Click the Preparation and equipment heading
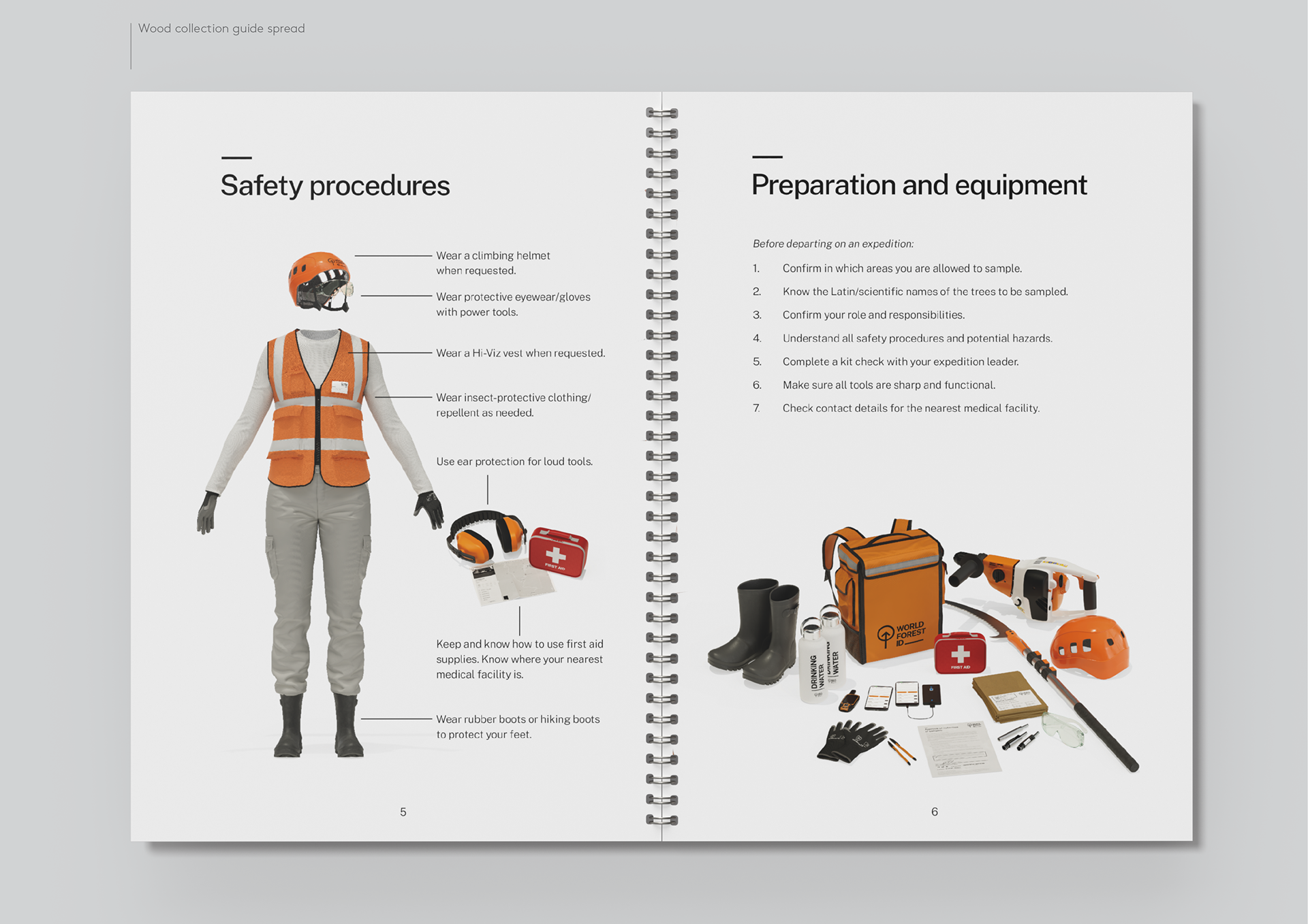Image resolution: width=1308 pixels, height=924 pixels. click(x=918, y=185)
